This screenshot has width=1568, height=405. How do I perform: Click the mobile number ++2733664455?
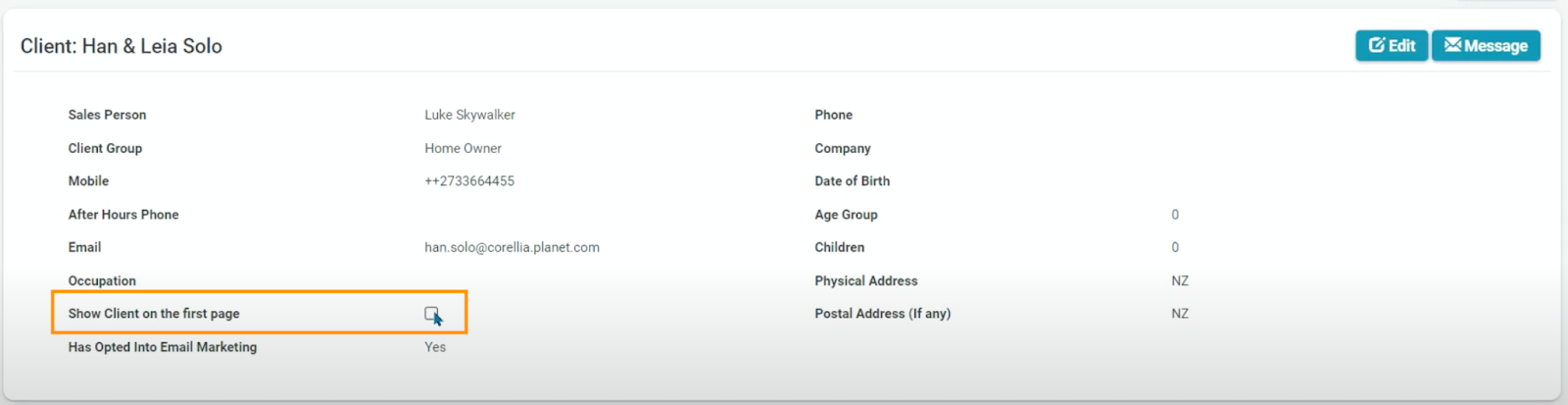pos(469,181)
